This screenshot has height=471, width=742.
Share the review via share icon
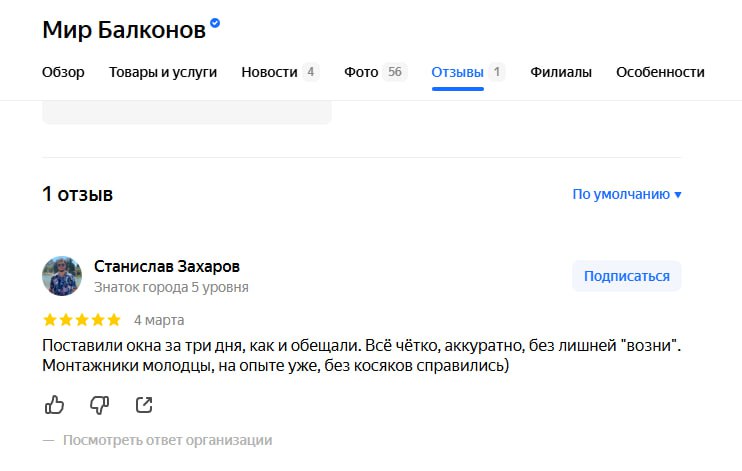(x=144, y=405)
